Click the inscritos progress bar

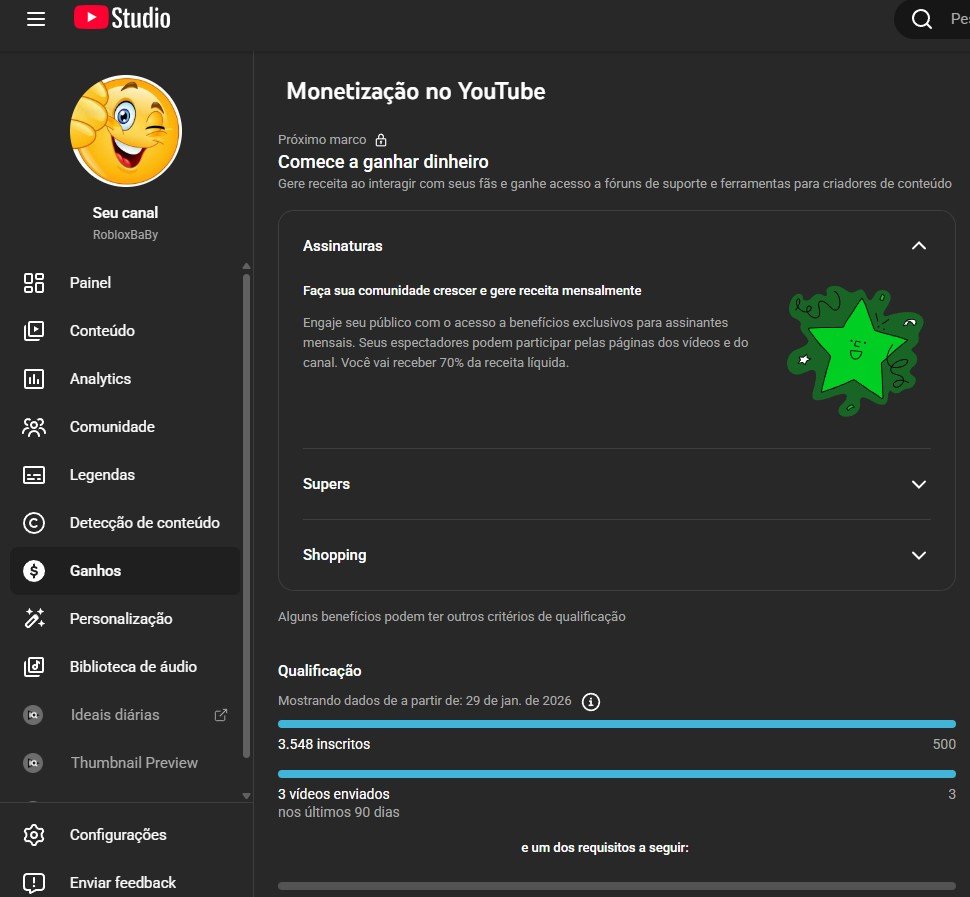(x=616, y=724)
